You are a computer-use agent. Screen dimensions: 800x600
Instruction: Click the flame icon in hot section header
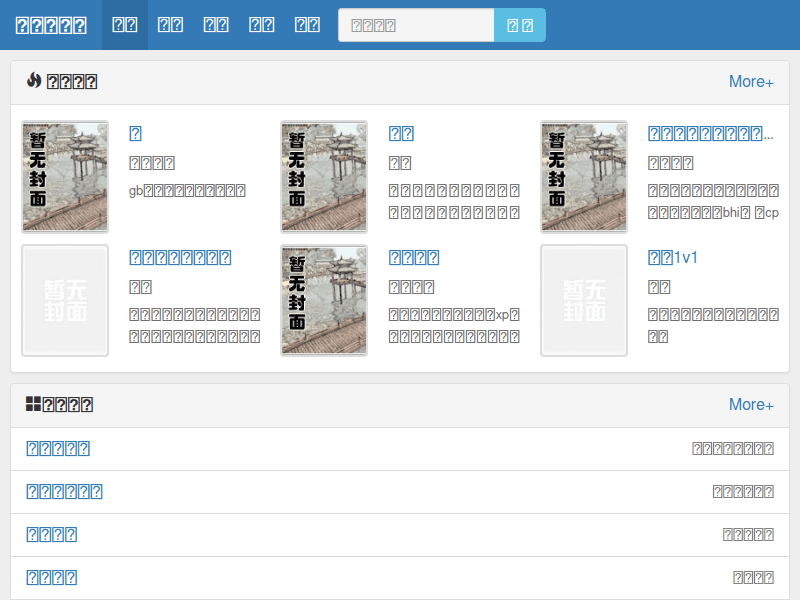33,81
